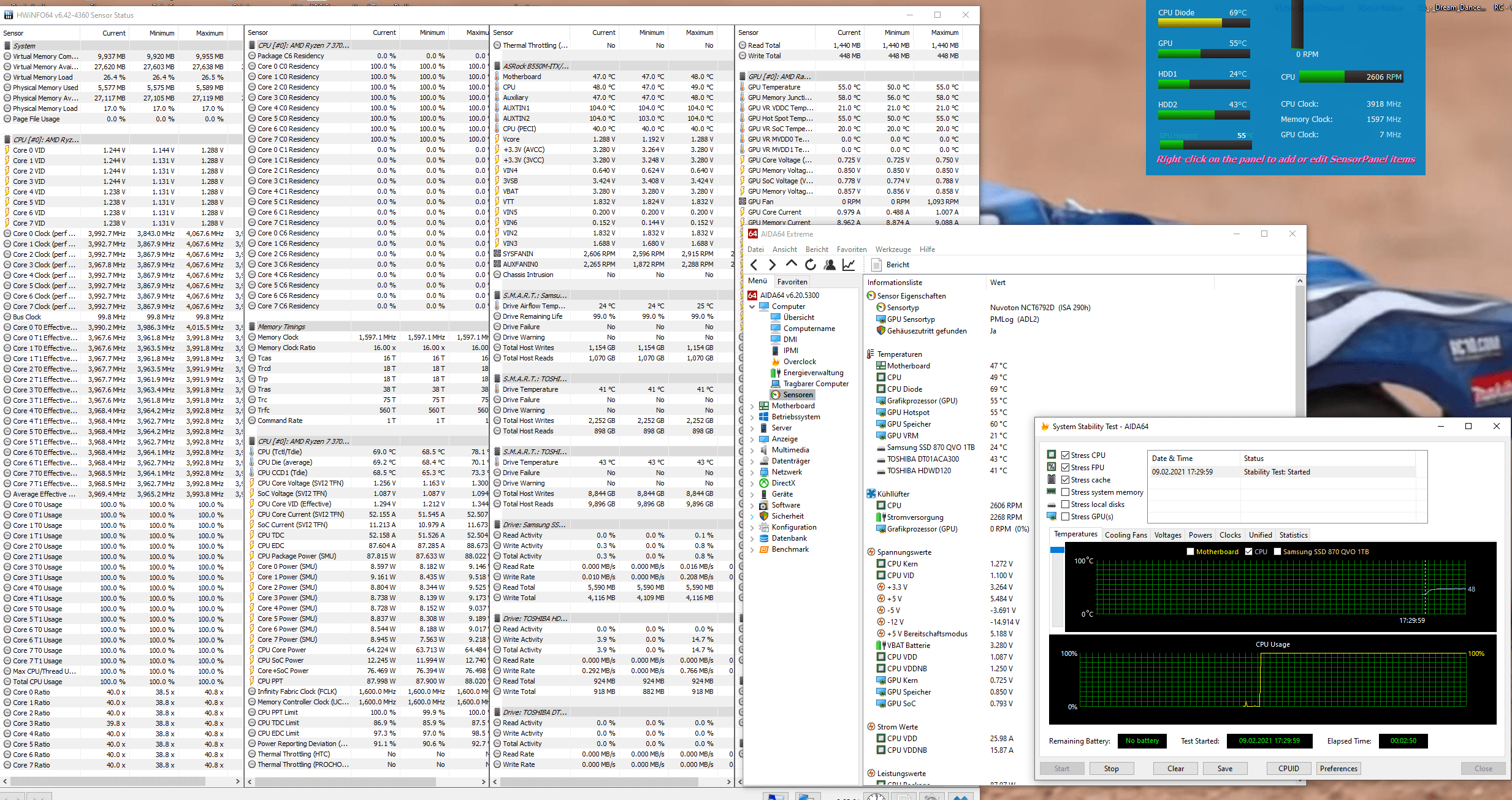Collapse the Computer tree node
This screenshot has height=800, width=1512.
[x=752, y=307]
